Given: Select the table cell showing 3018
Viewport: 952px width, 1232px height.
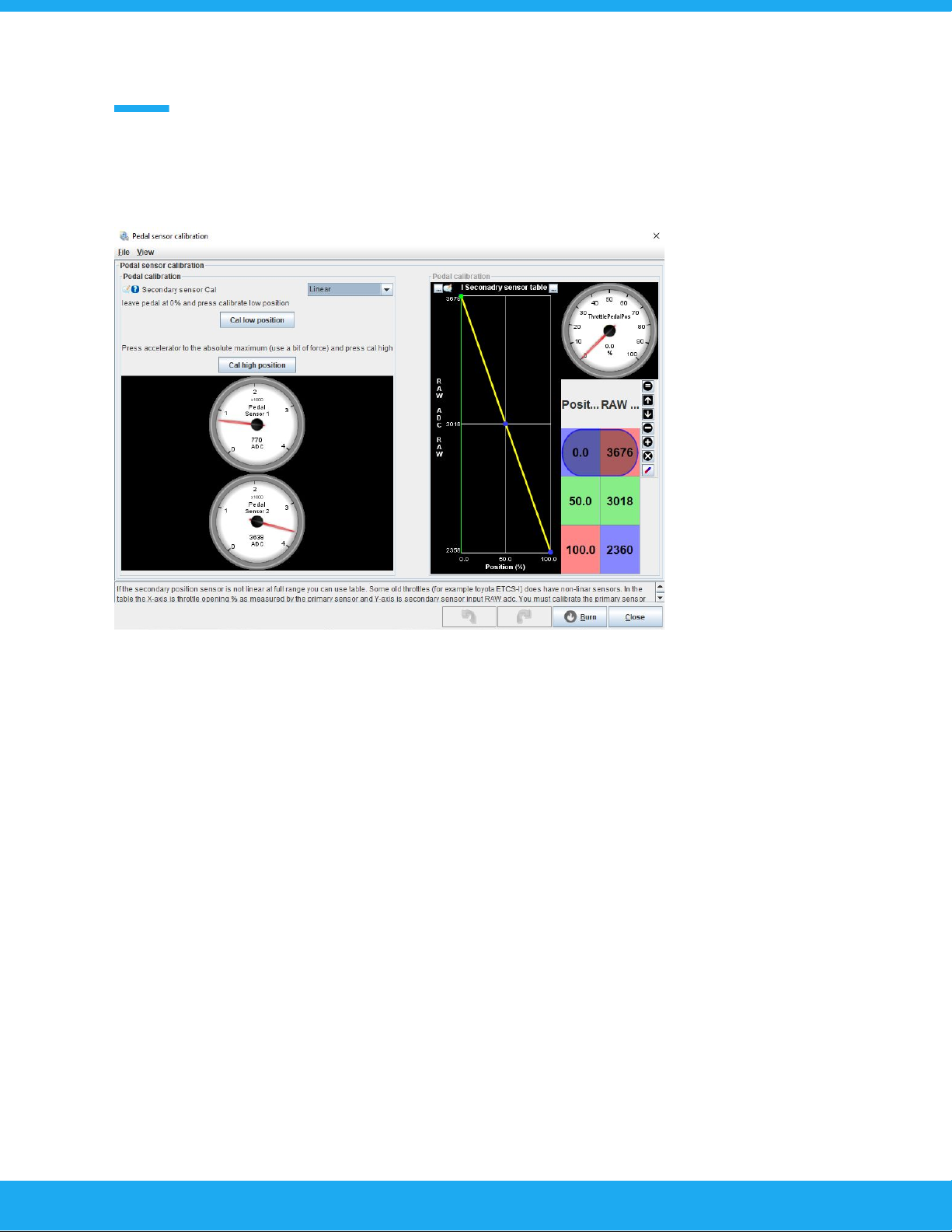Looking at the screenshot, I should point(620,501).
